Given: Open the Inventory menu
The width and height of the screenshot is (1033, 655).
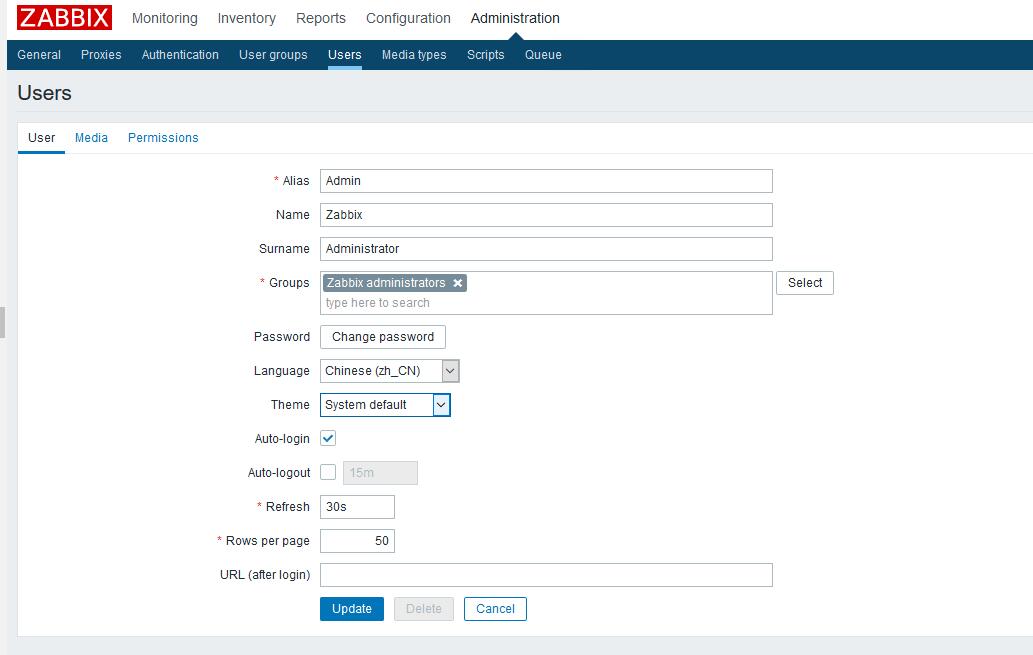Looking at the screenshot, I should click(x=246, y=18).
